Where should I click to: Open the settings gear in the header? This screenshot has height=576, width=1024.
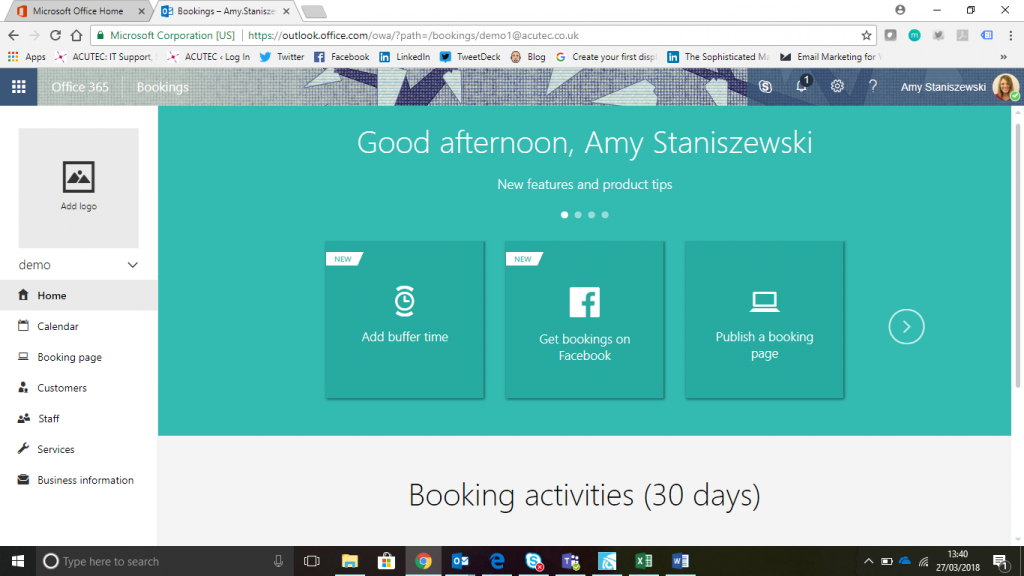837,87
